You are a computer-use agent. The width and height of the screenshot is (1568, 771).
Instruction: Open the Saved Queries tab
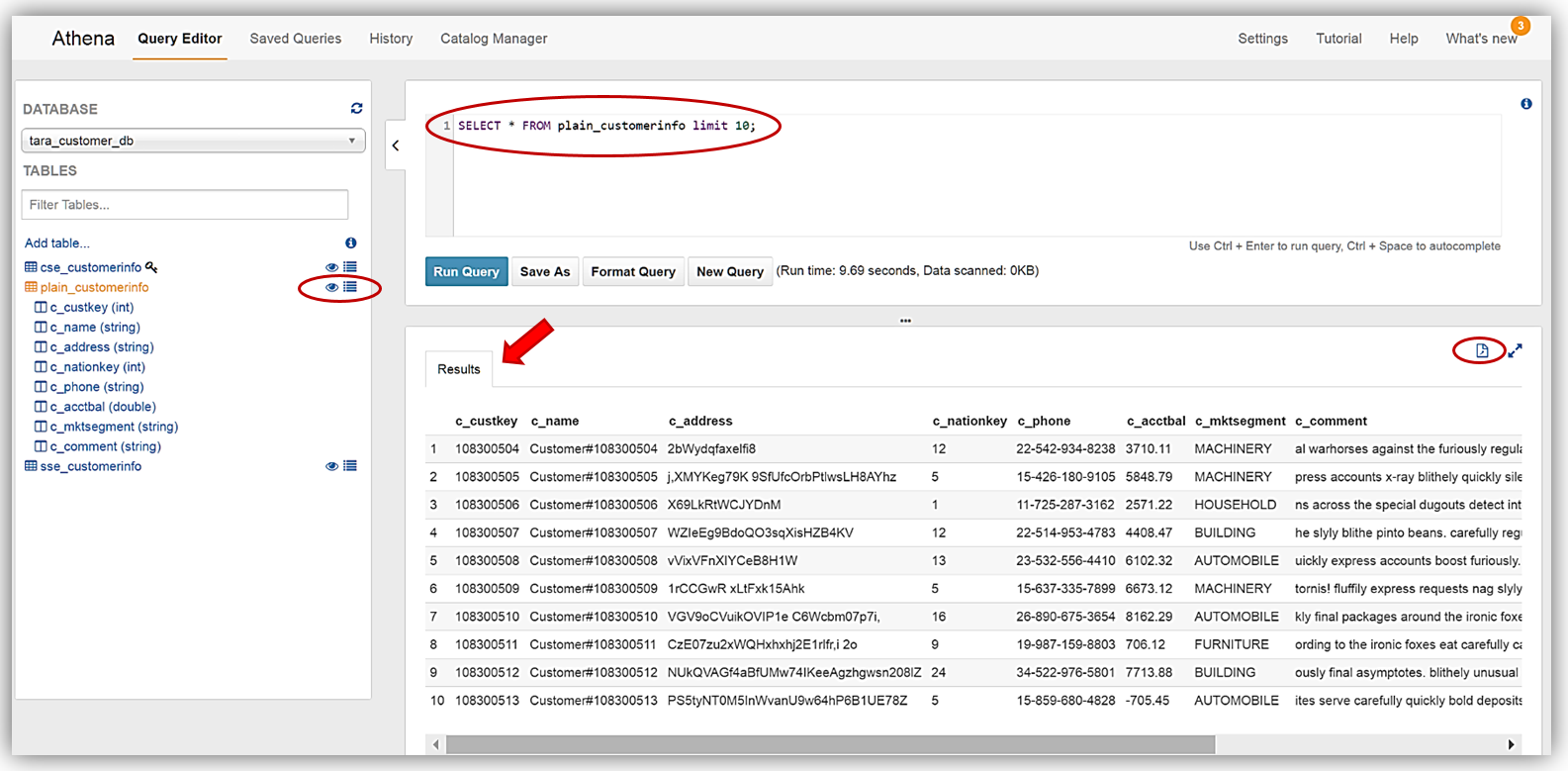pos(295,39)
